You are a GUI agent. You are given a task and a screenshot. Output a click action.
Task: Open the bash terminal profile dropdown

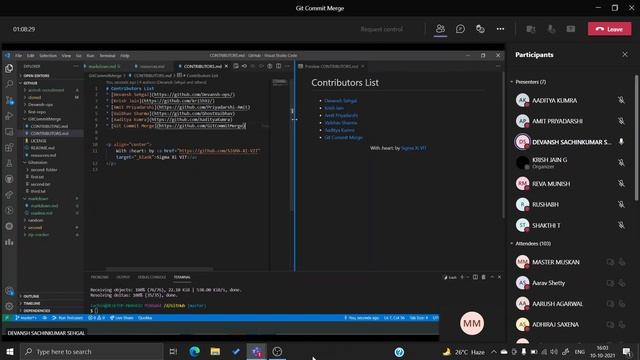point(468,277)
